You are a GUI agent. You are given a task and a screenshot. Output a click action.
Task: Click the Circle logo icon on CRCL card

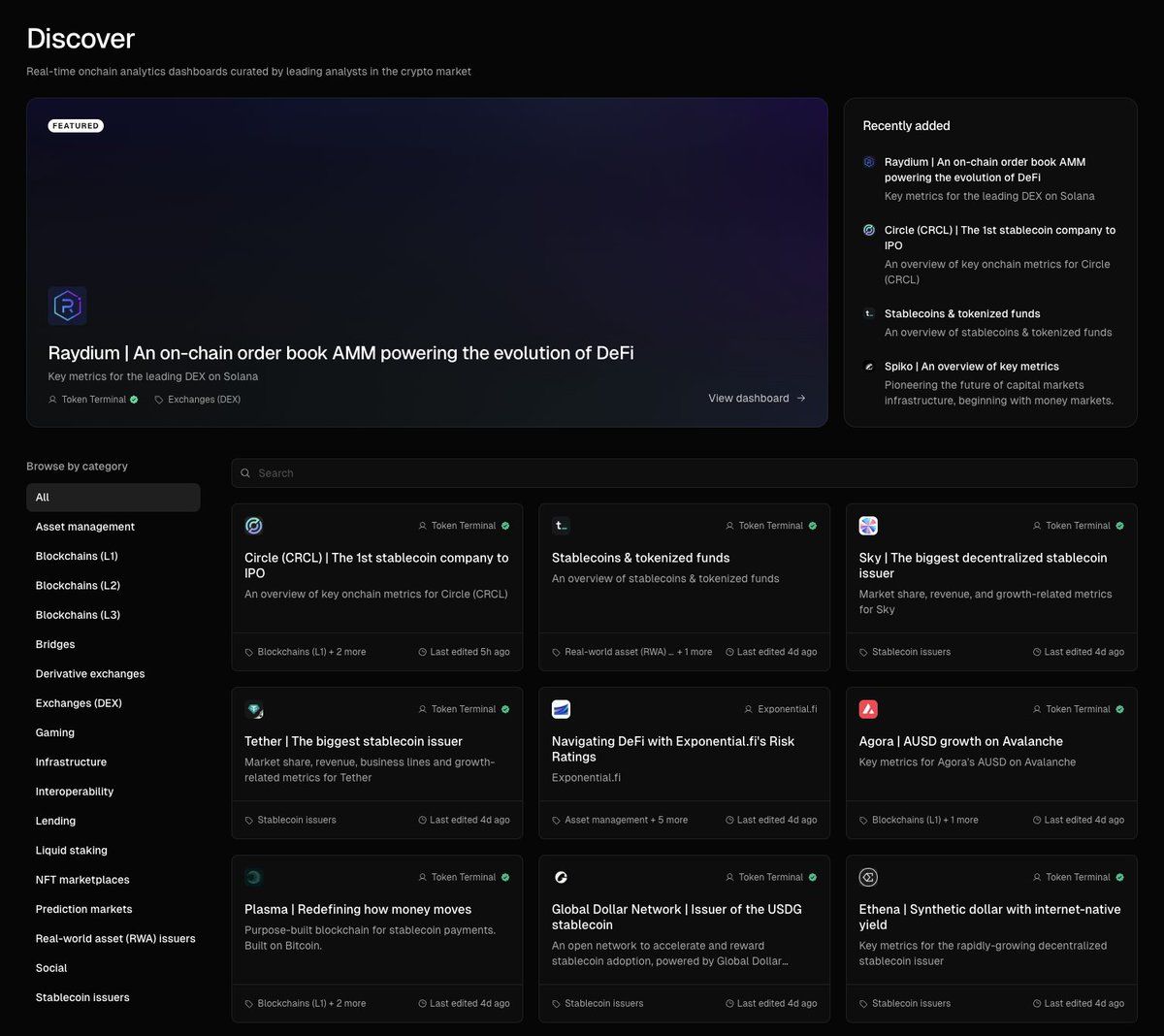coord(254,526)
